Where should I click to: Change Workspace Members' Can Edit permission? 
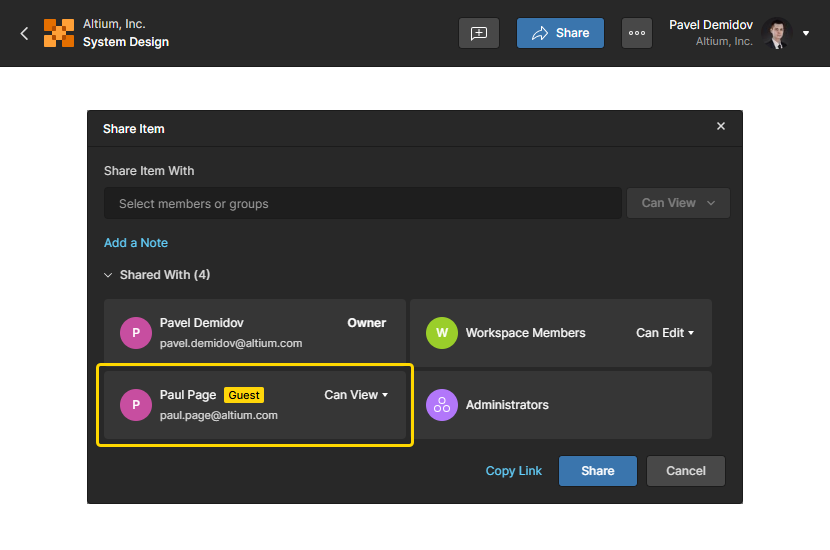[x=665, y=333]
